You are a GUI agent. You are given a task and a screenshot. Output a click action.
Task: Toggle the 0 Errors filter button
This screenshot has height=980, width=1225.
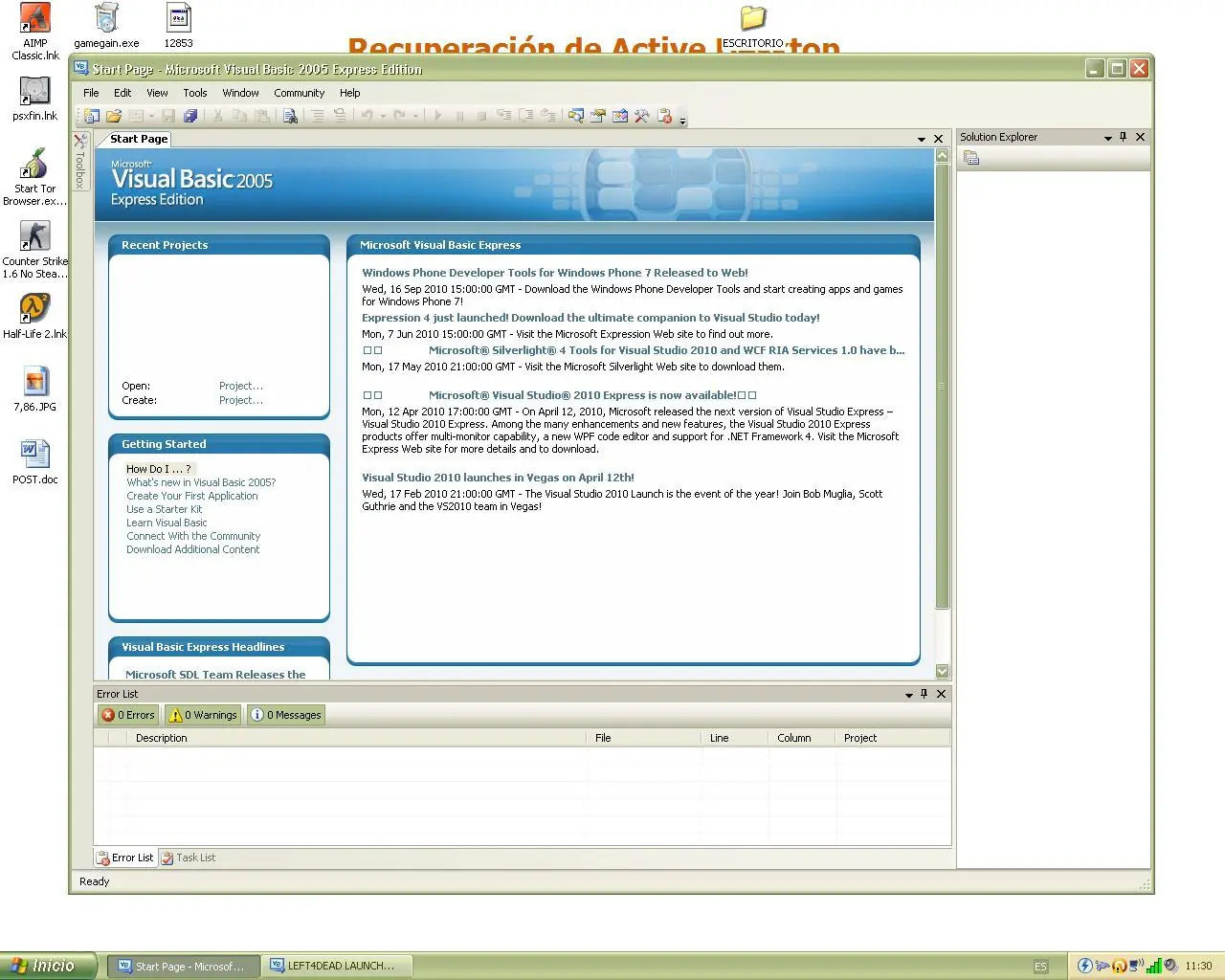point(128,715)
